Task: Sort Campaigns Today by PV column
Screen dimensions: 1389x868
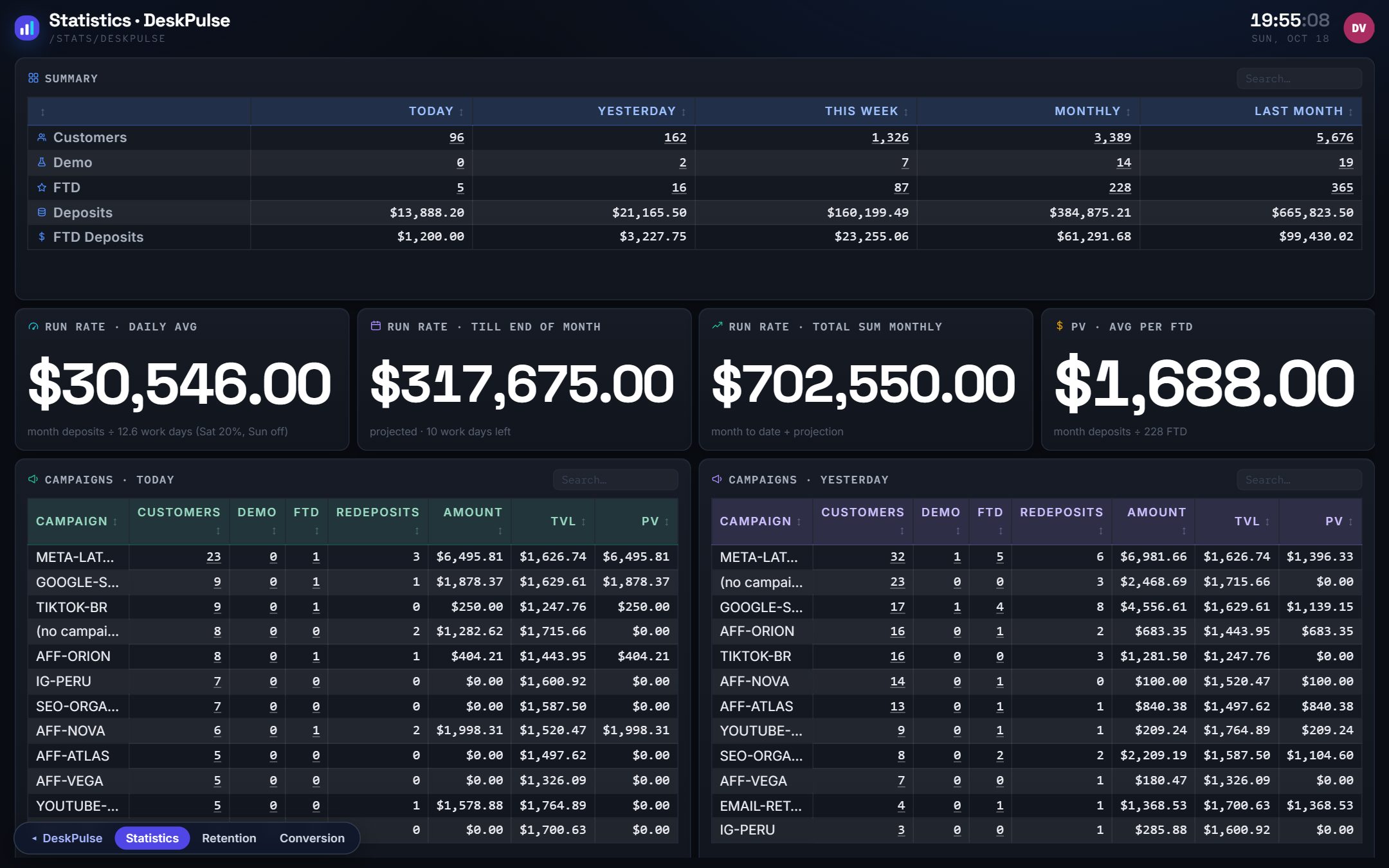Action: pyautogui.click(x=637, y=521)
